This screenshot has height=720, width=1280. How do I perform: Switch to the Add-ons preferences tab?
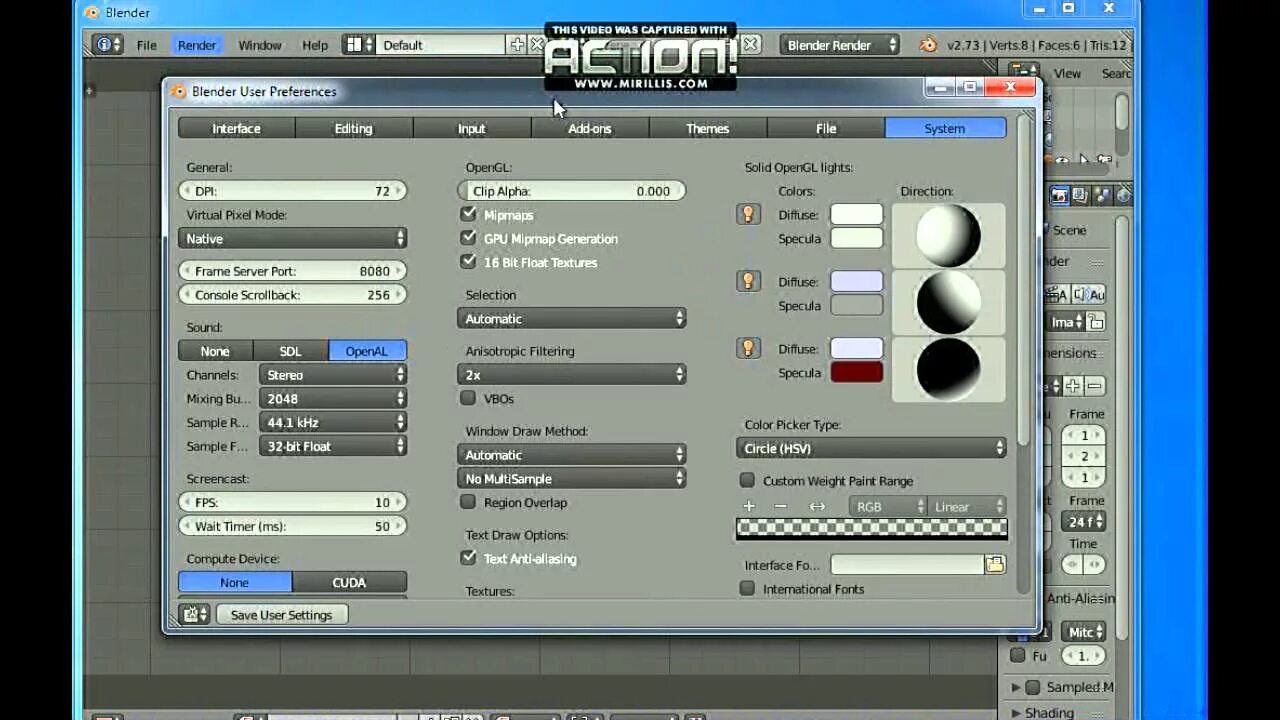pyautogui.click(x=590, y=128)
